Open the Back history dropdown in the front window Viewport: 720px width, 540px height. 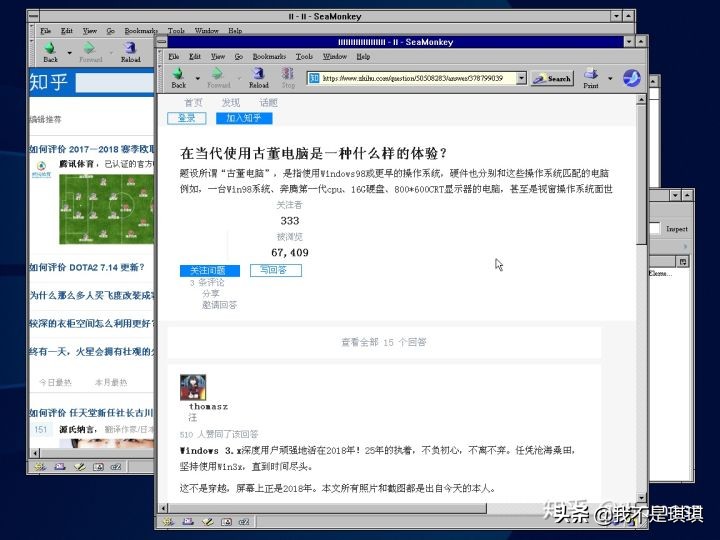click(x=198, y=79)
